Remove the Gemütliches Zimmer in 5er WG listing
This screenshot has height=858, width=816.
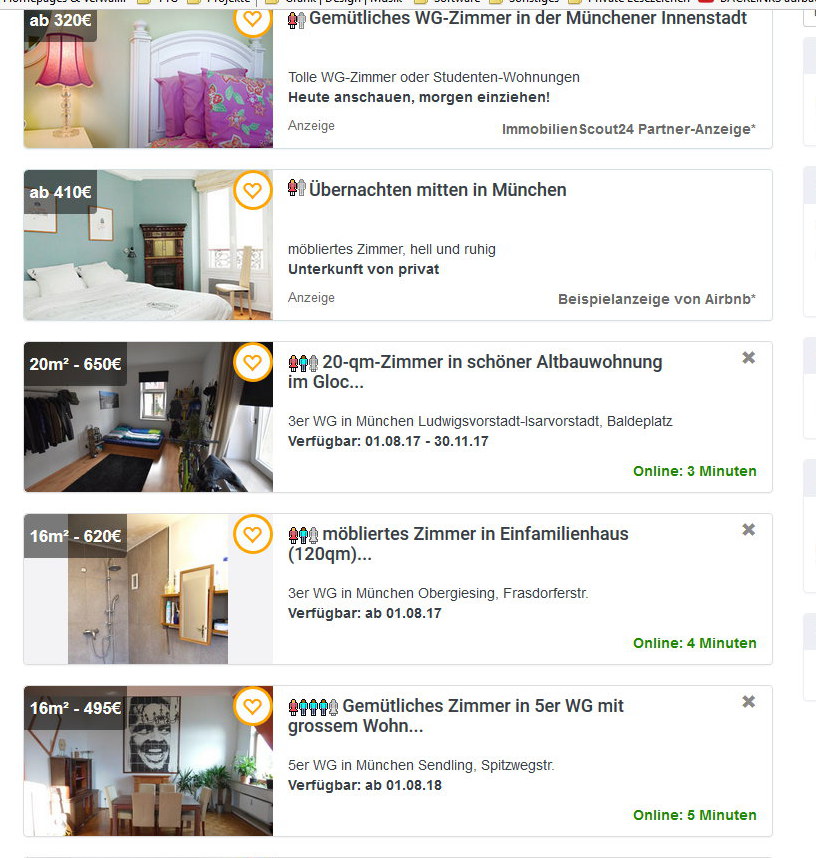[748, 701]
